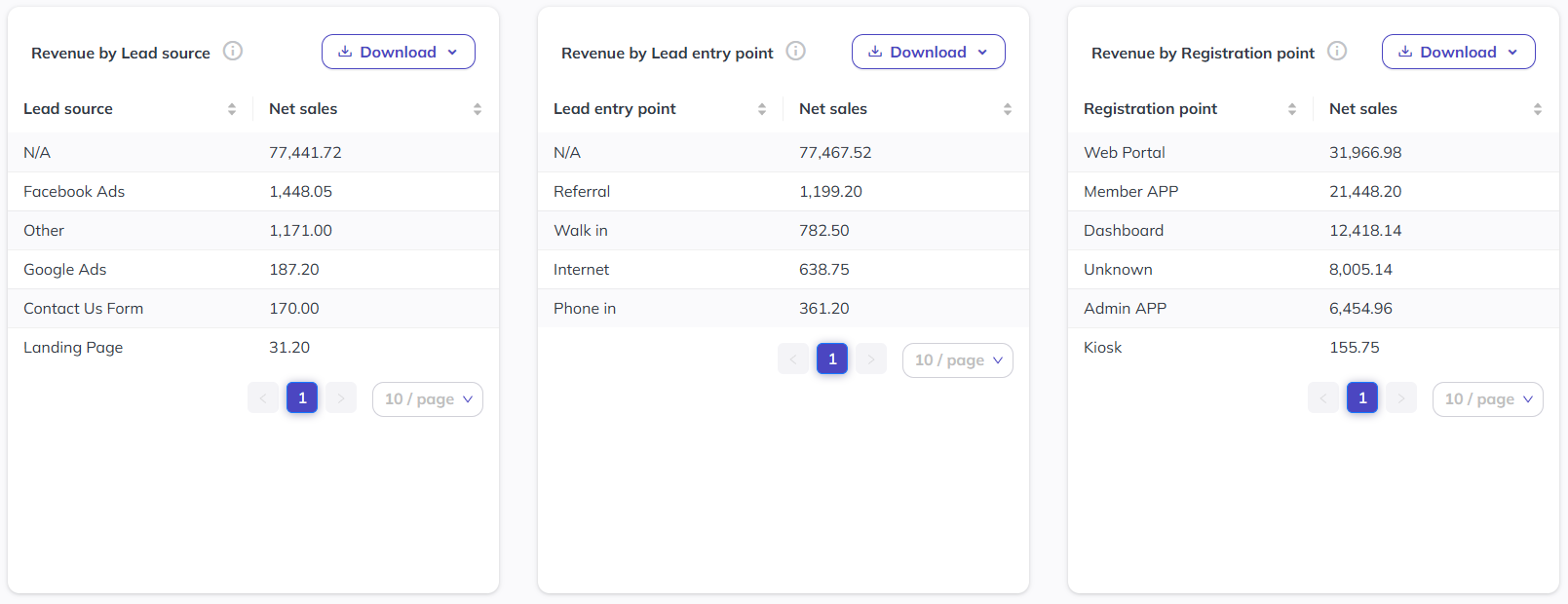
Task: Click the 782.50 net sales value
Action: pyautogui.click(x=824, y=231)
